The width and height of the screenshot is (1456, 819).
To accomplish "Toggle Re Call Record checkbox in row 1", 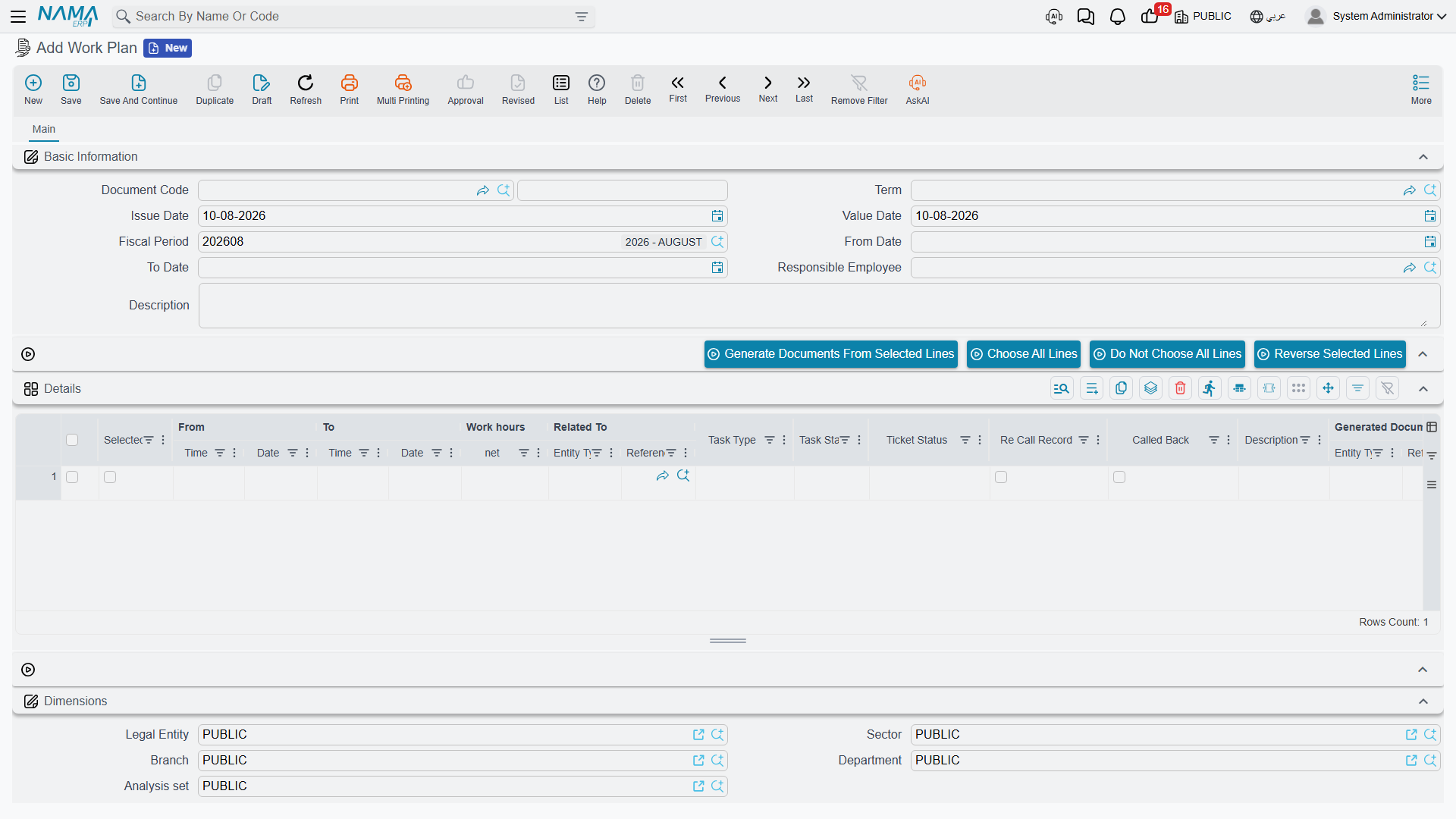I will [1001, 477].
